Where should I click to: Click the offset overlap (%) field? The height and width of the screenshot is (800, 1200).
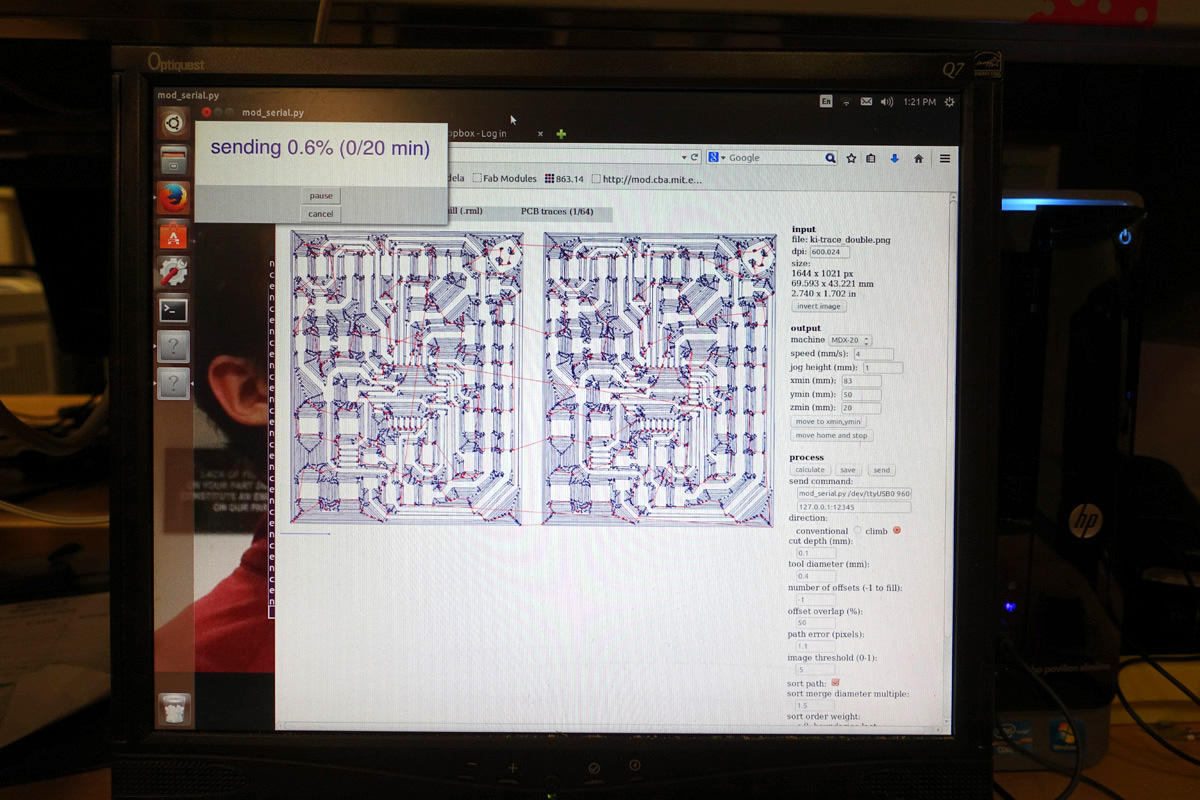[815, 623]
